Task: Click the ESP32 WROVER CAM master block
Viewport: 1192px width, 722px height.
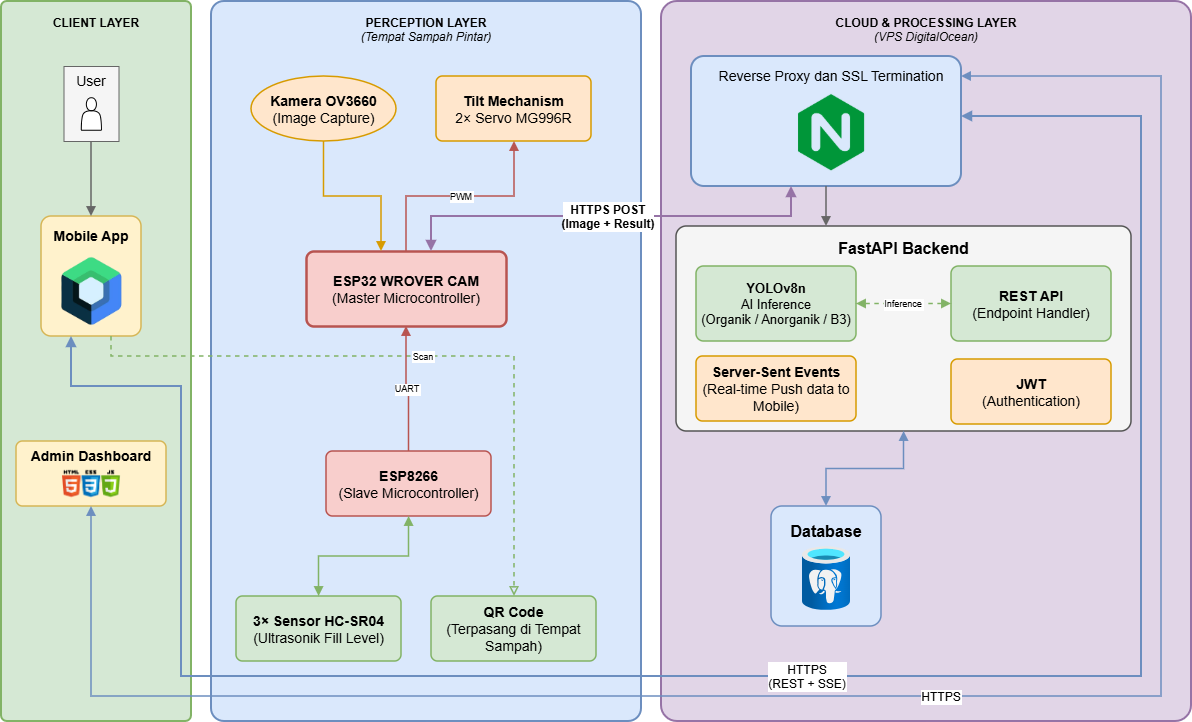Action: (406, 290)
